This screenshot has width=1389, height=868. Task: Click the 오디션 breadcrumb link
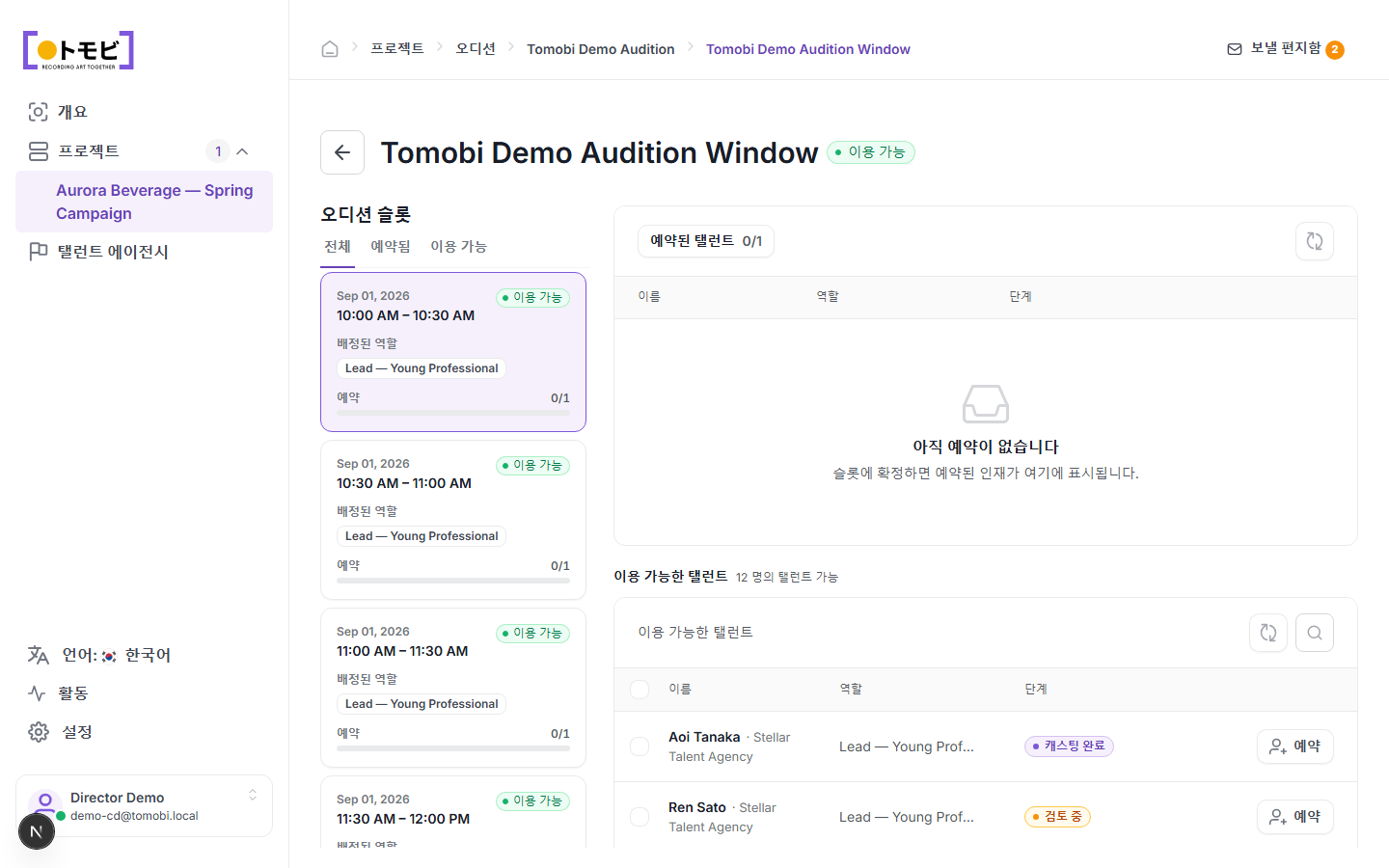coord(476,48)
